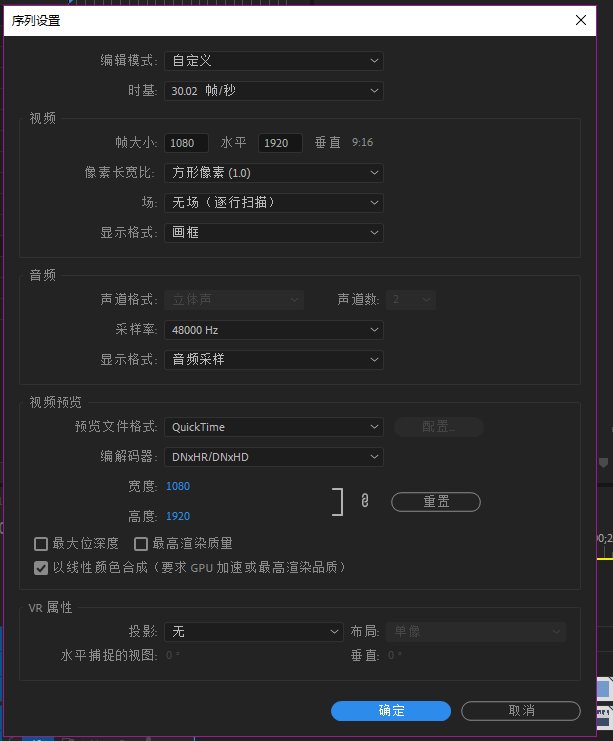This screenshot has height=741, width=613.
Task: Close the 序列设置 dialog with X
Action: [581, 20]
